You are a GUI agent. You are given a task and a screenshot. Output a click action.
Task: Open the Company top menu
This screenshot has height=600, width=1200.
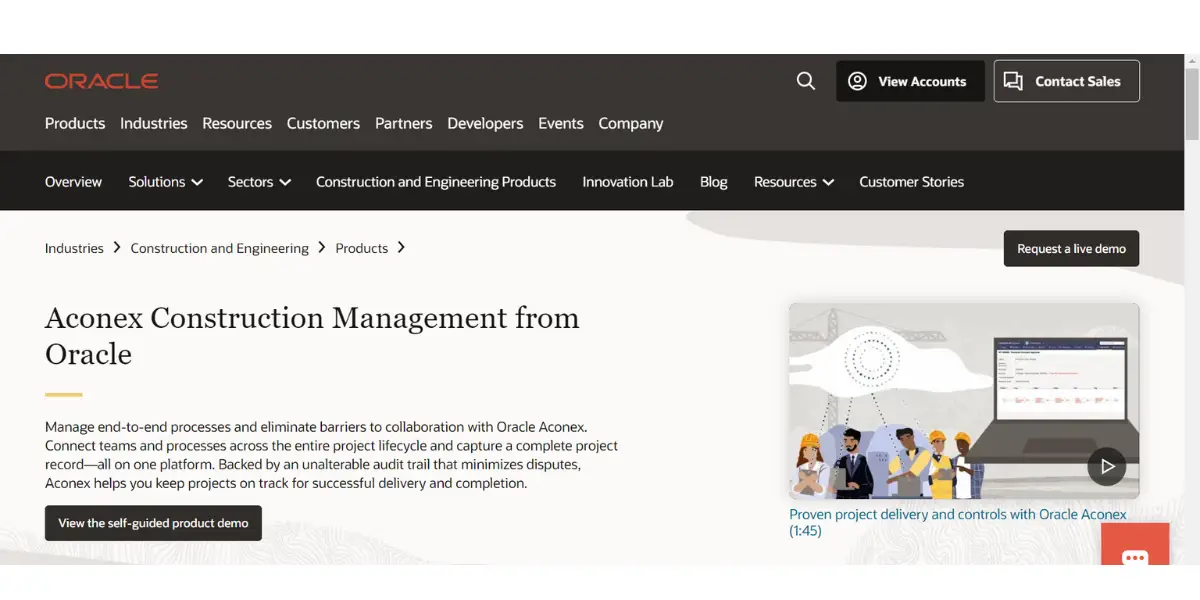[x=631, y=123]
